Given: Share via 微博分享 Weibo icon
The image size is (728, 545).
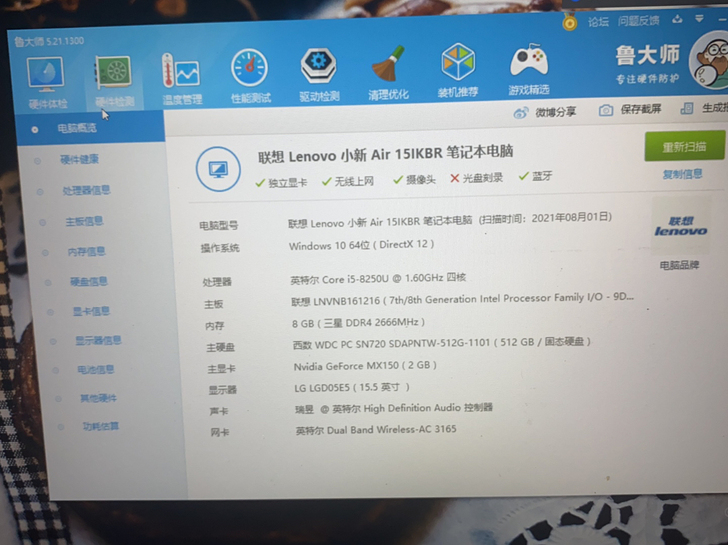Looking at the screenshot, I should point(521,112).
